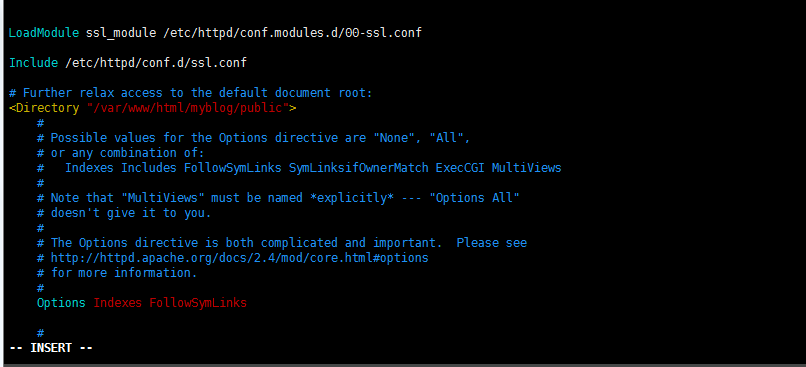This screenshot has height=367, width=806.
Task: Click the "Further relax access" comment line
Action: coord(190,93)
